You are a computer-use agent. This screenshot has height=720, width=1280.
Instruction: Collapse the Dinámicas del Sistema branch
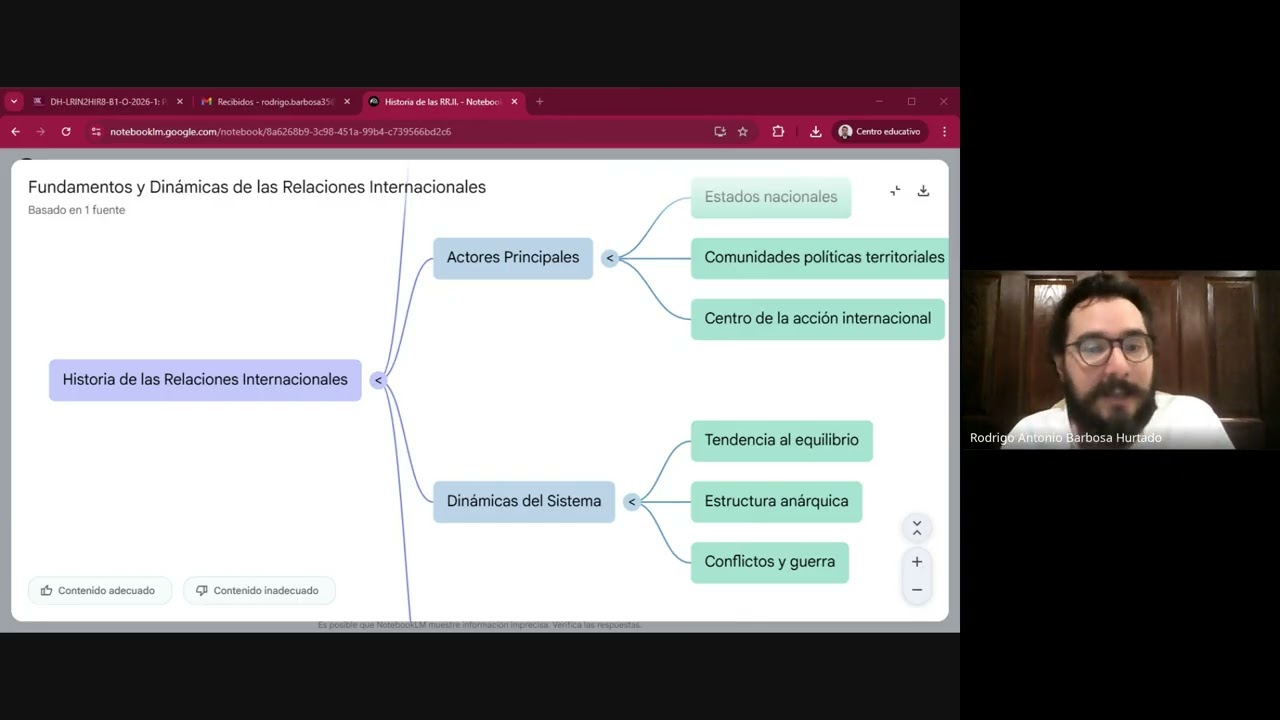(631, 502)
